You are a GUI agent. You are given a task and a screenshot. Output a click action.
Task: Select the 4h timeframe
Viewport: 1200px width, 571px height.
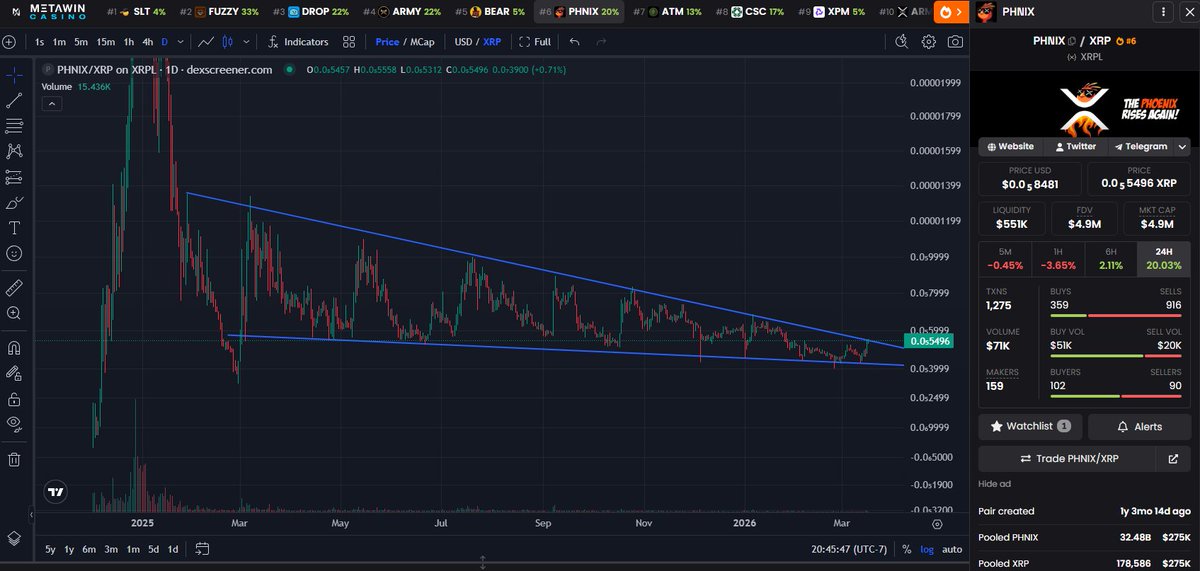tap(148, 42)
